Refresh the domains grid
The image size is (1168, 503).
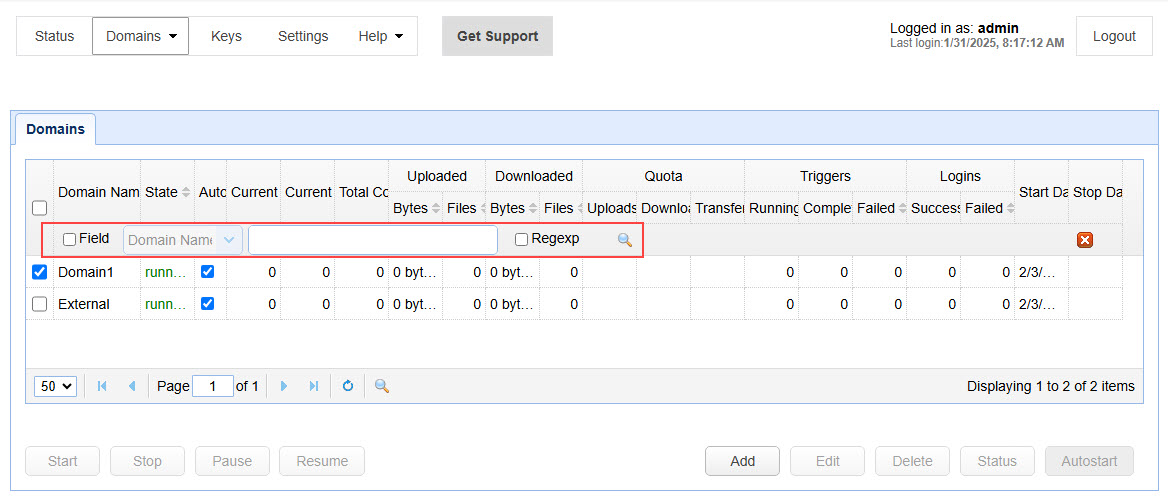click(x=348, y=386)
